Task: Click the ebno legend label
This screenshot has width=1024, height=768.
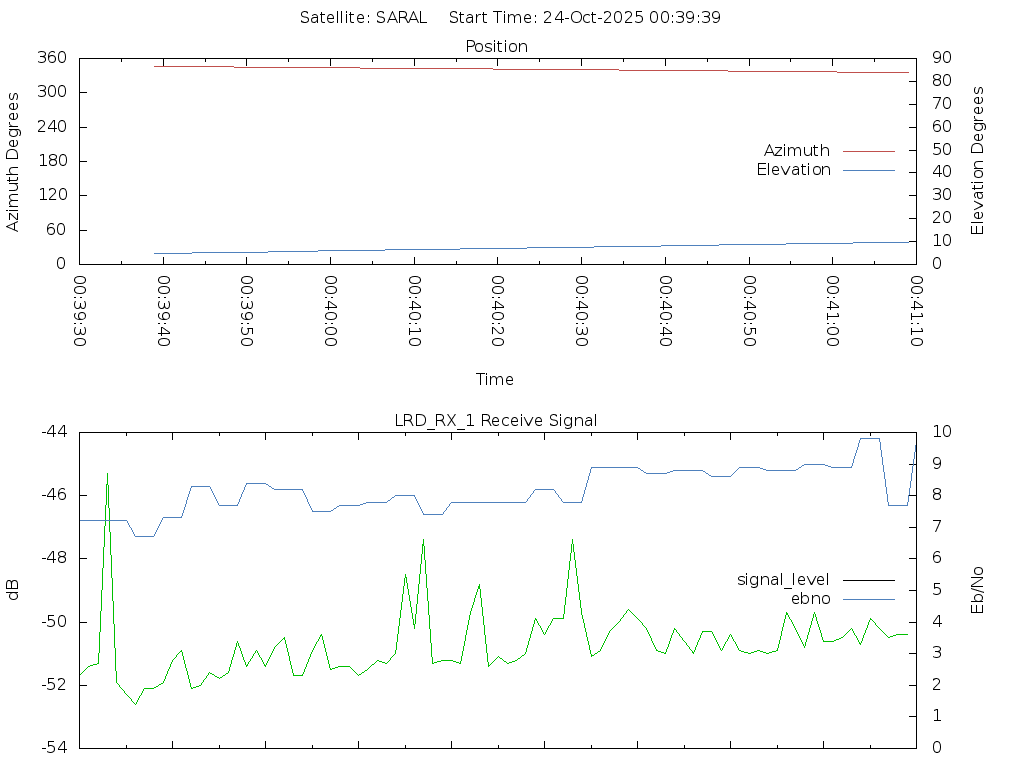Action: pos(810,599)
